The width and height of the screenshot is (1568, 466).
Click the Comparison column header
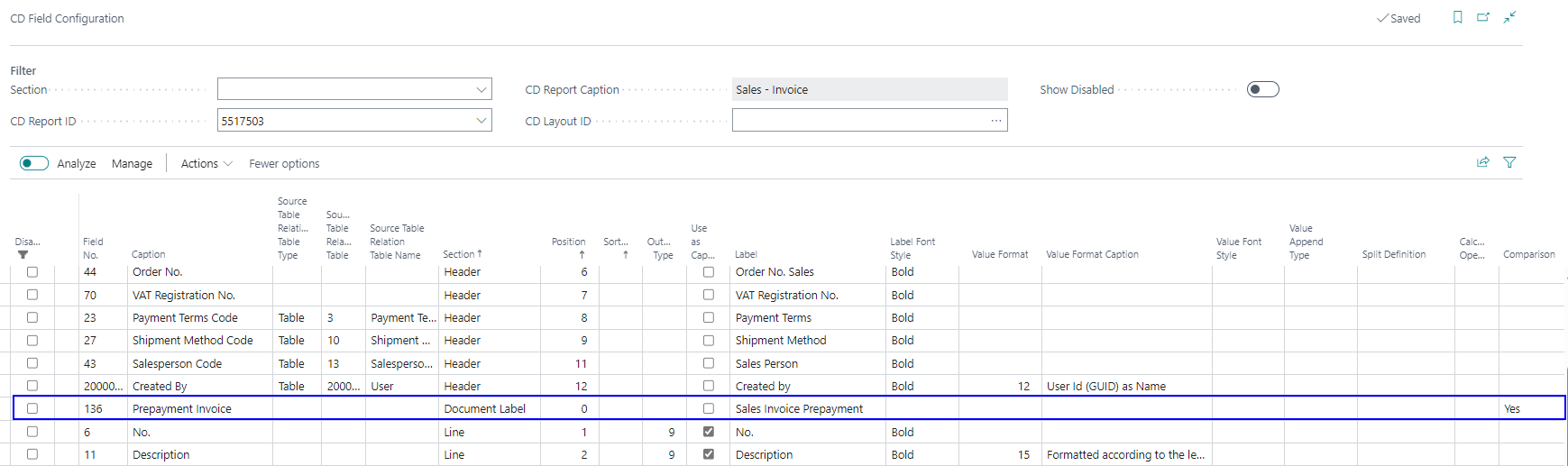coord(1528,254)
